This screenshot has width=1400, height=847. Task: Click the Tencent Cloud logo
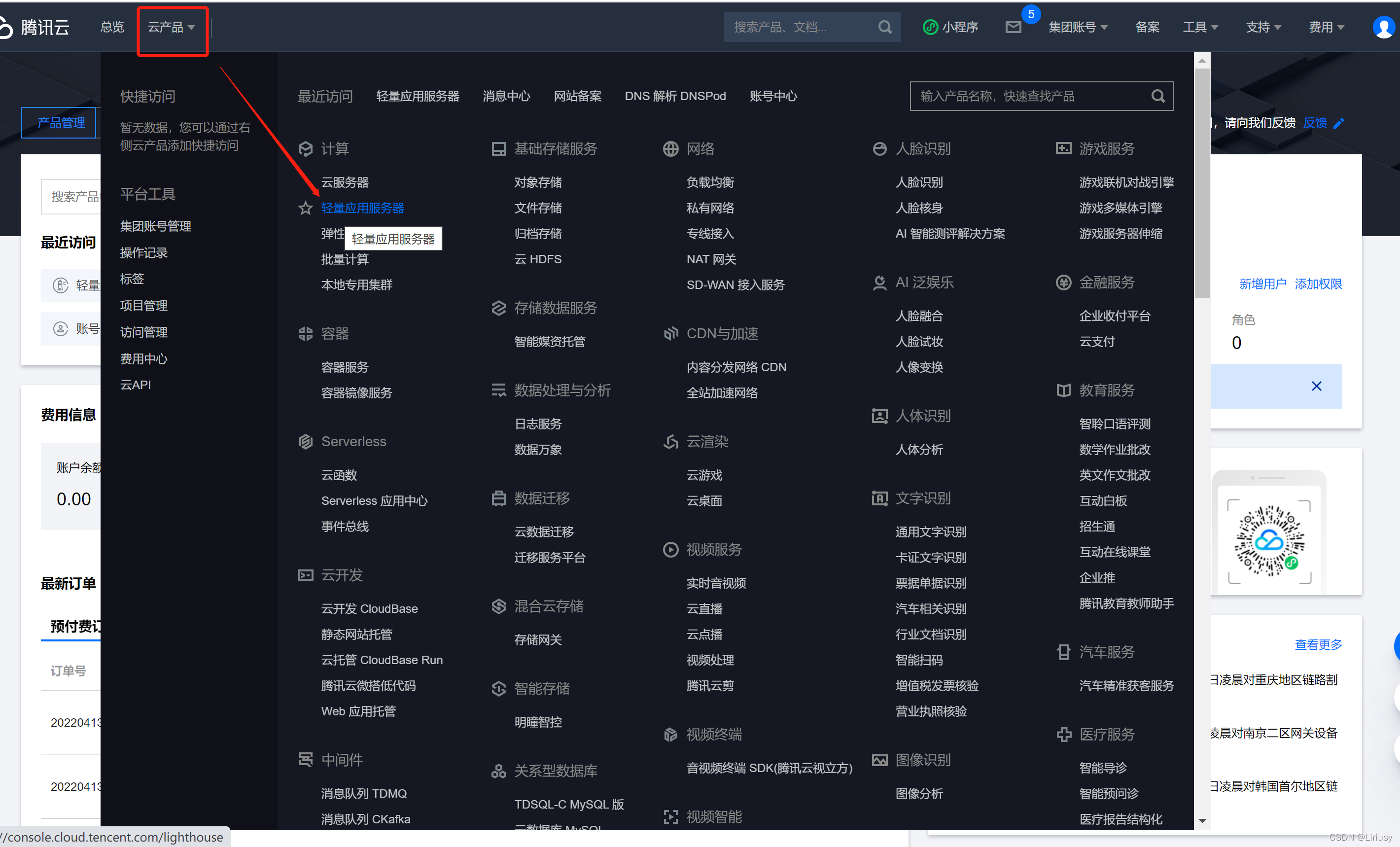coord(34,27)
